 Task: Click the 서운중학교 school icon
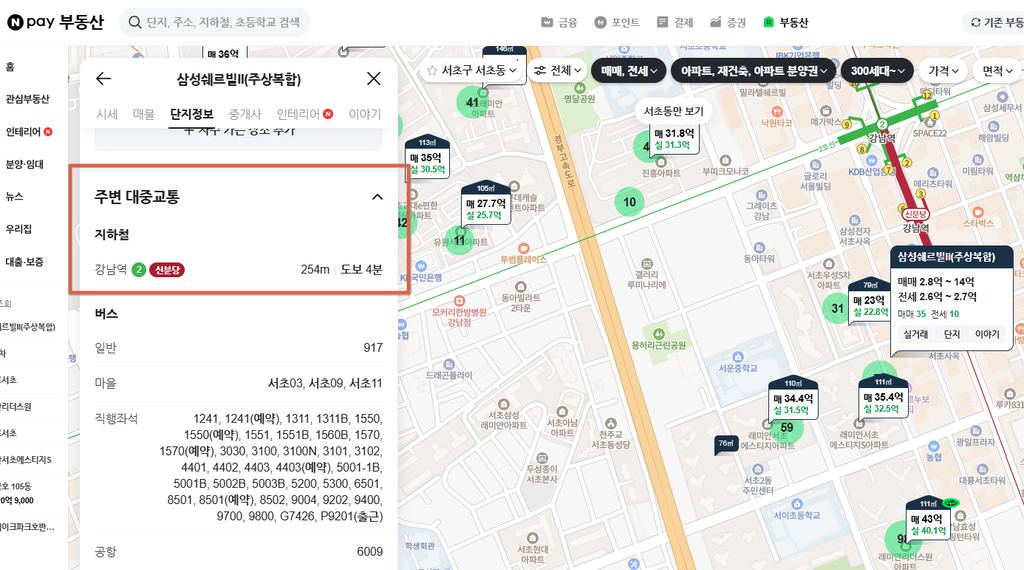(738, 357)
